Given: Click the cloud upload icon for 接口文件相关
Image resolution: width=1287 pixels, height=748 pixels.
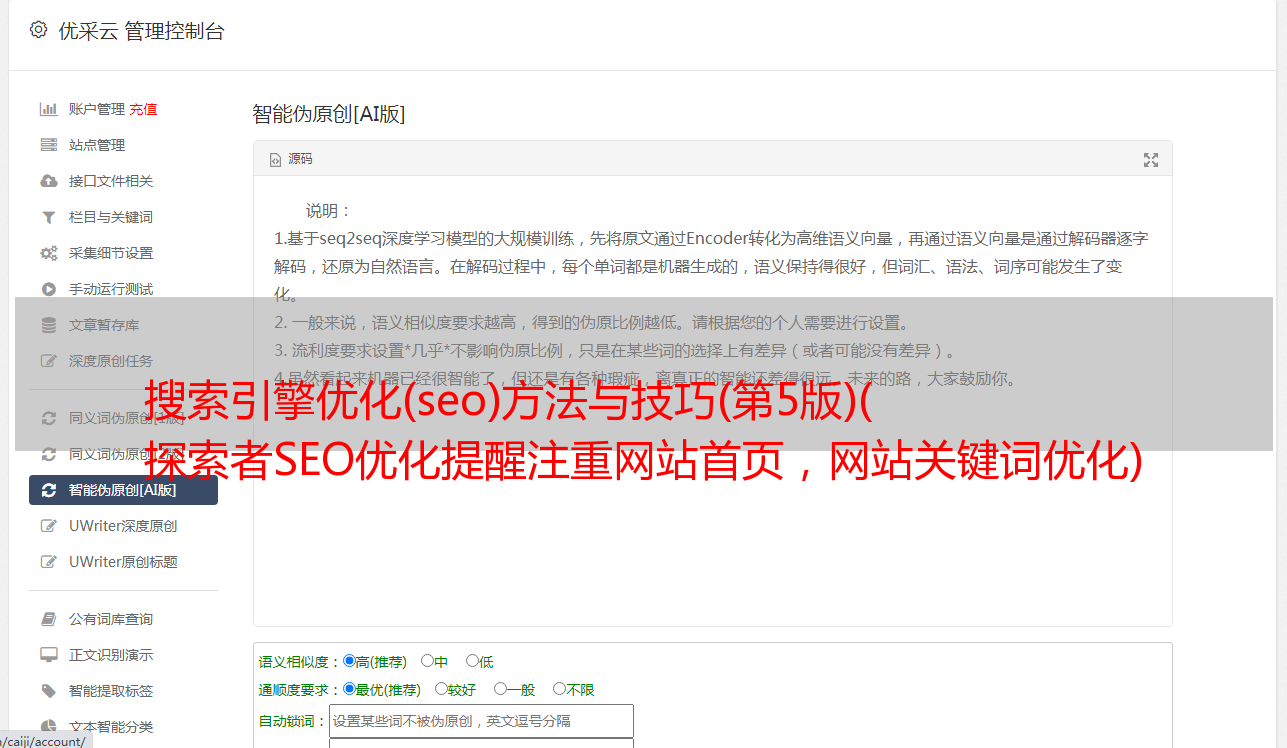Looking at the screenshot, I should [48, 181].
